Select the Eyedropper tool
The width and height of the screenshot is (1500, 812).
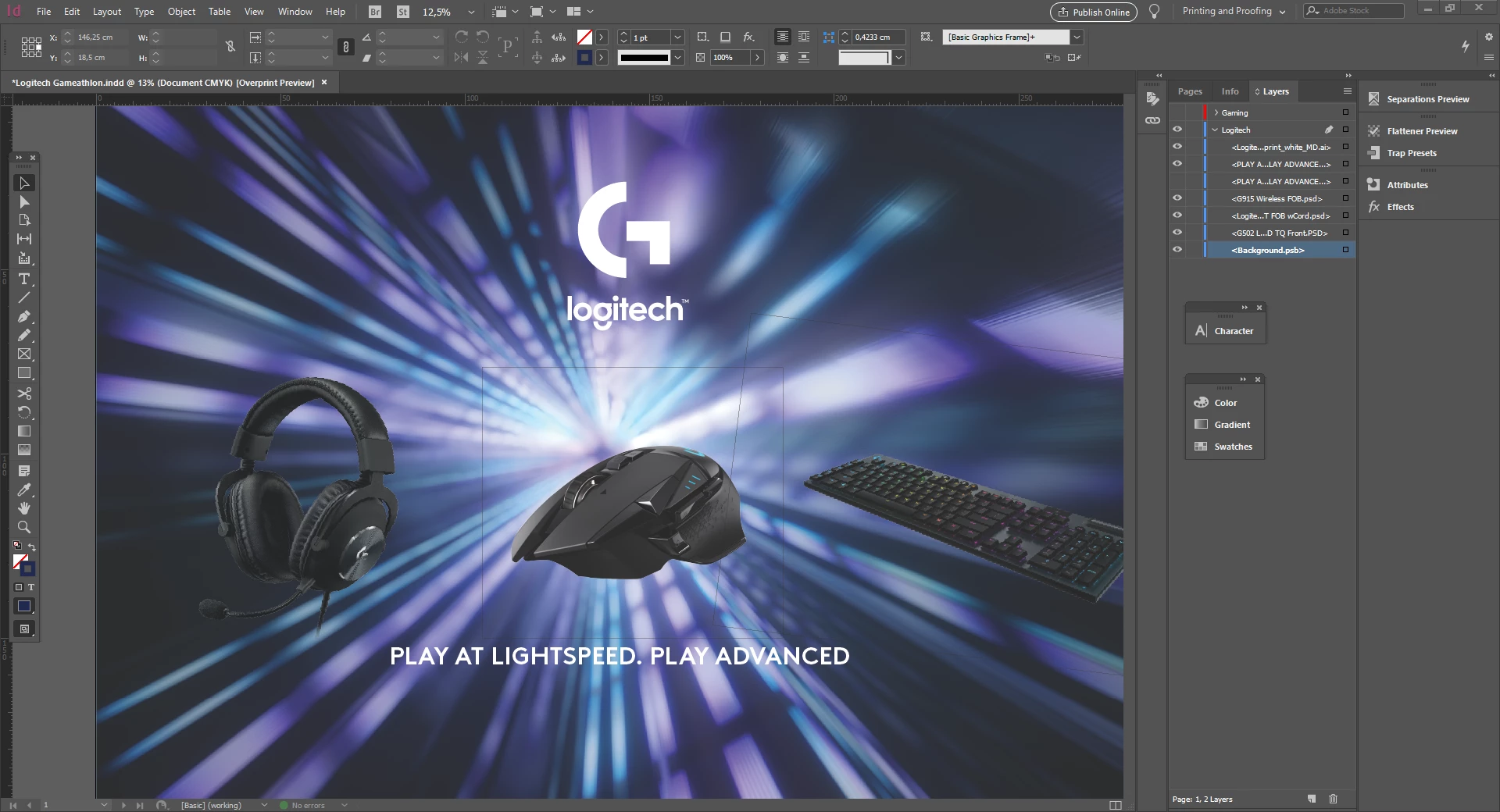pos(24,490)
